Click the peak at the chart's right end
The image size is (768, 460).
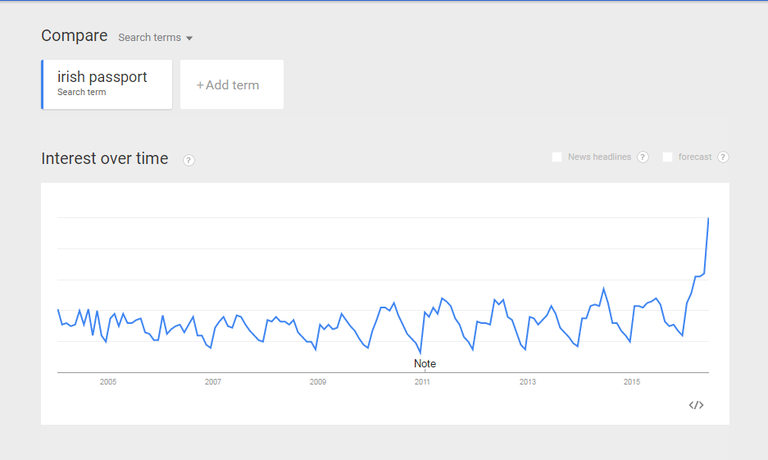(x=708, y=218)
